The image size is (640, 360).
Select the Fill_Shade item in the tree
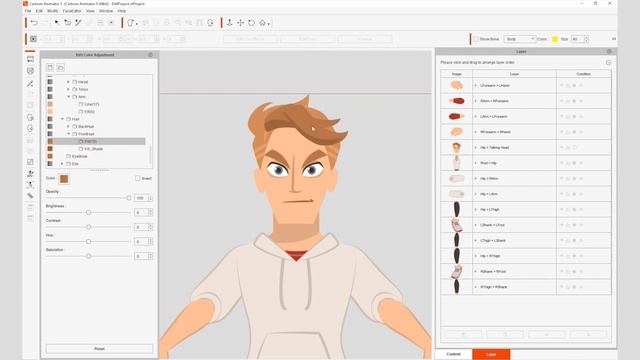pos(93,149)
